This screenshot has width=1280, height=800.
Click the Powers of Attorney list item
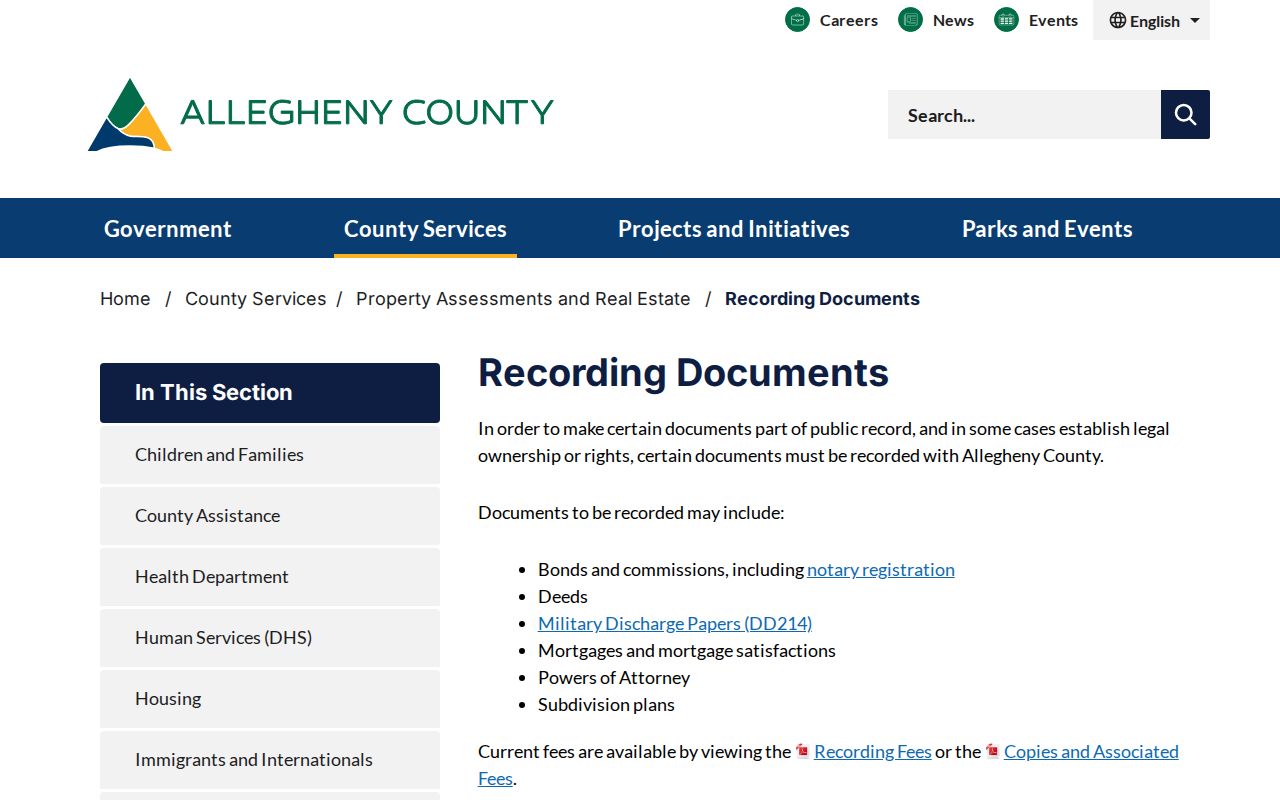click(614, 677)
